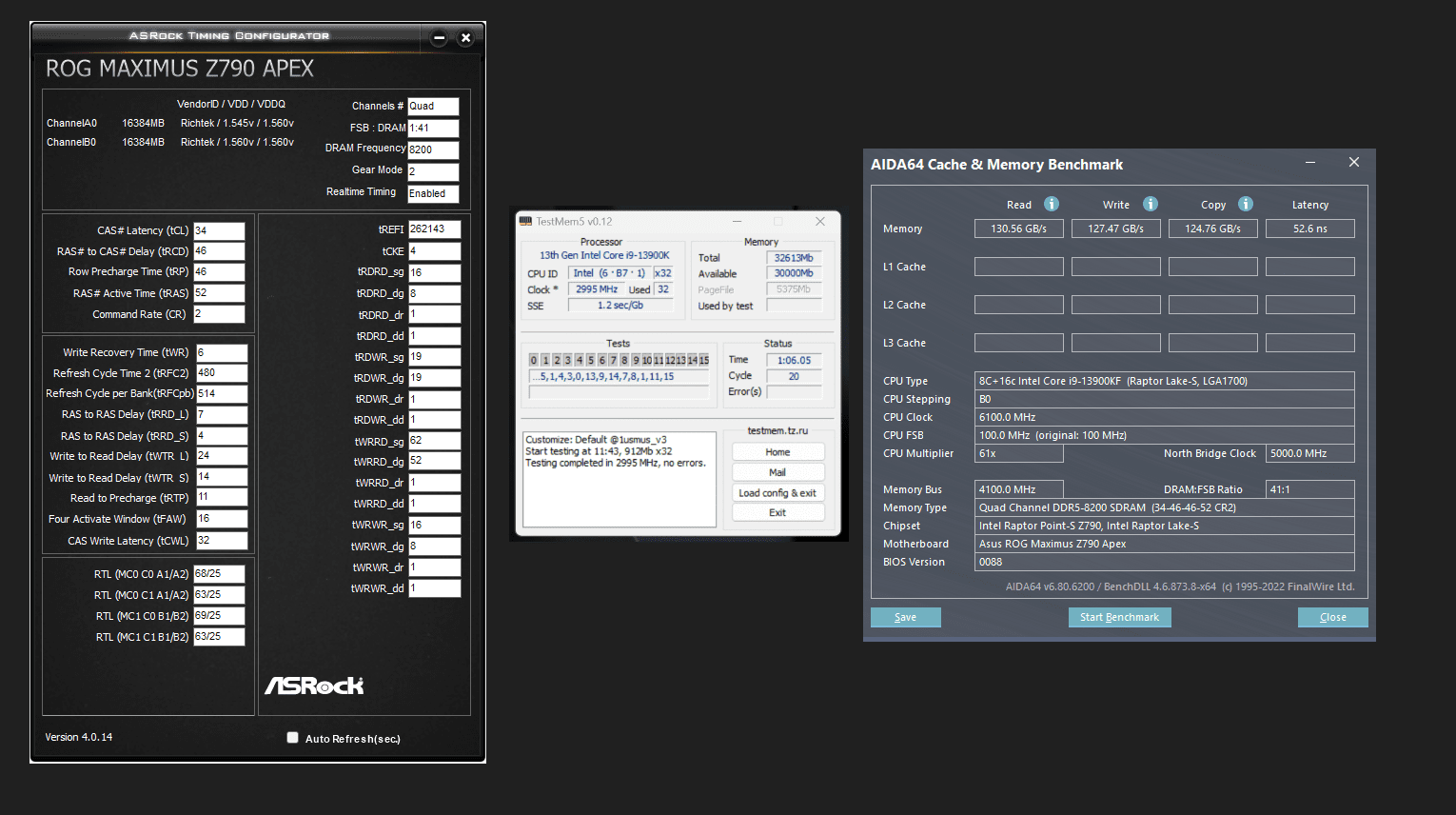Click the Copy info icon in AIDA64
This screenshot has width=1456, height=815.
tap(1246, 204)
